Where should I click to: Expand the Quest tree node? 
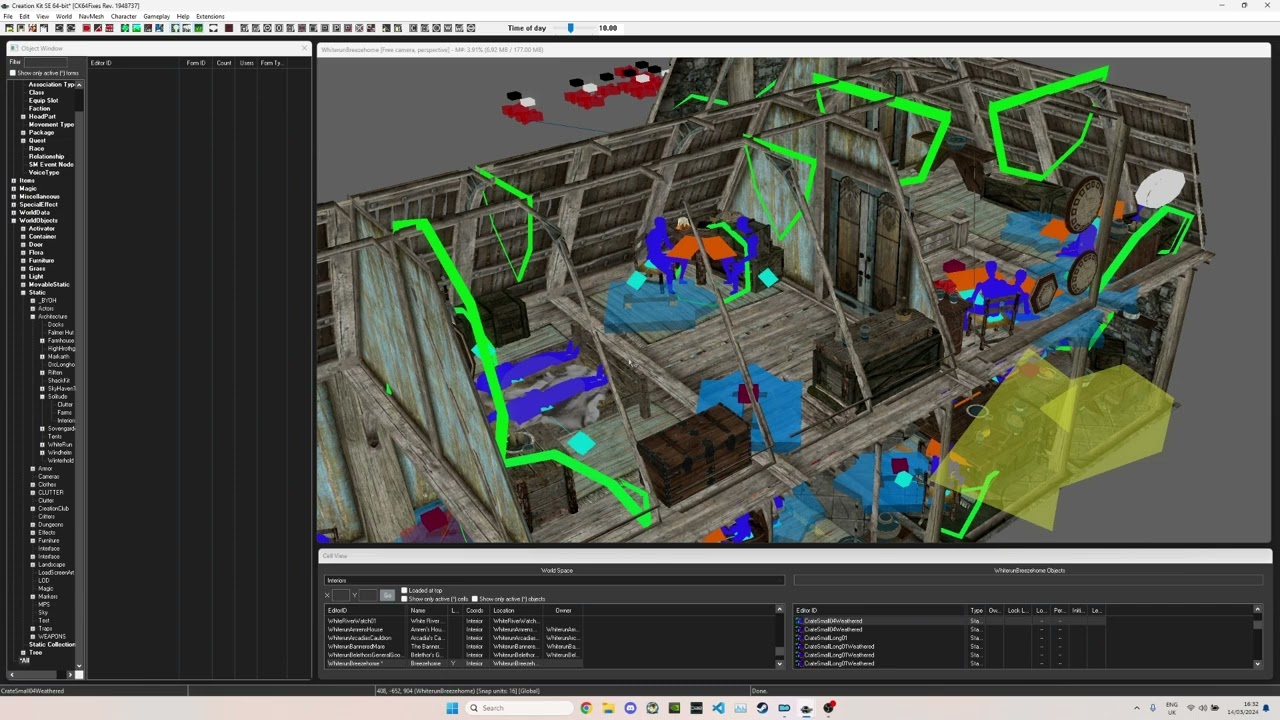23,141
